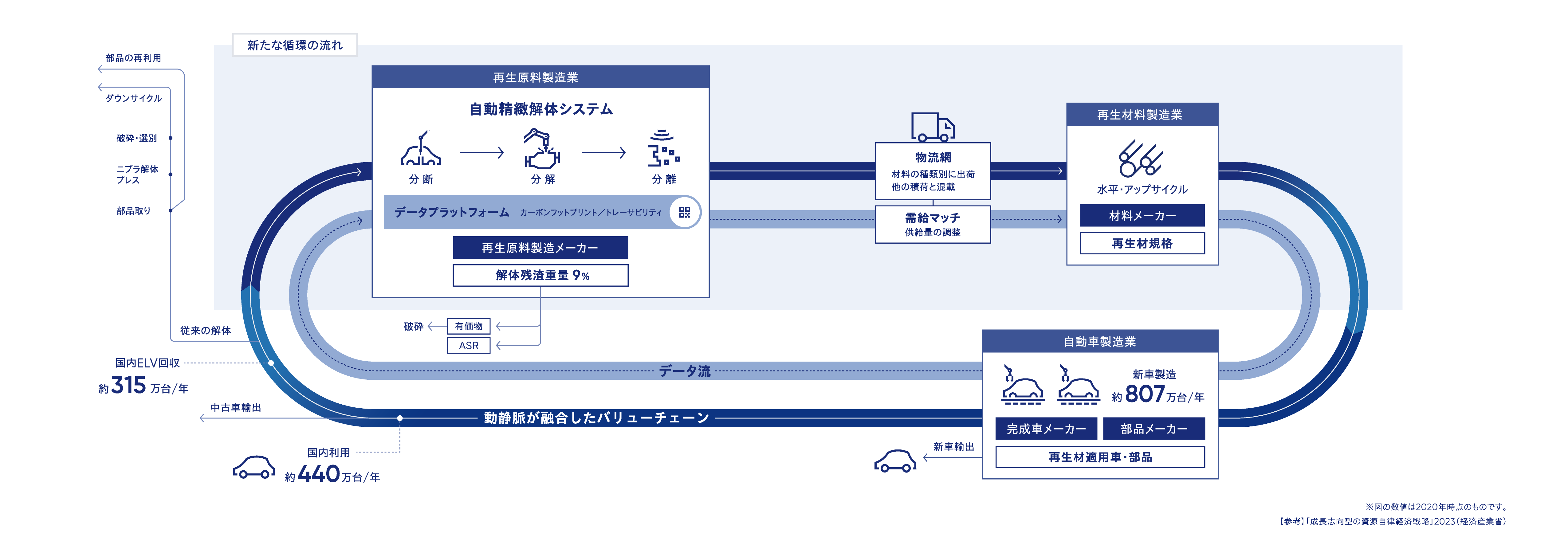The image size is (1568, 553).
Task: Click the QR code icon in data platform bar
Action: point(685,212)
